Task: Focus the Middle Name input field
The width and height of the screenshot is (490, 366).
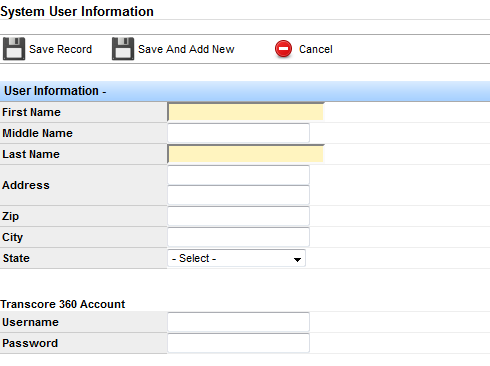Action: pos(238,133)
